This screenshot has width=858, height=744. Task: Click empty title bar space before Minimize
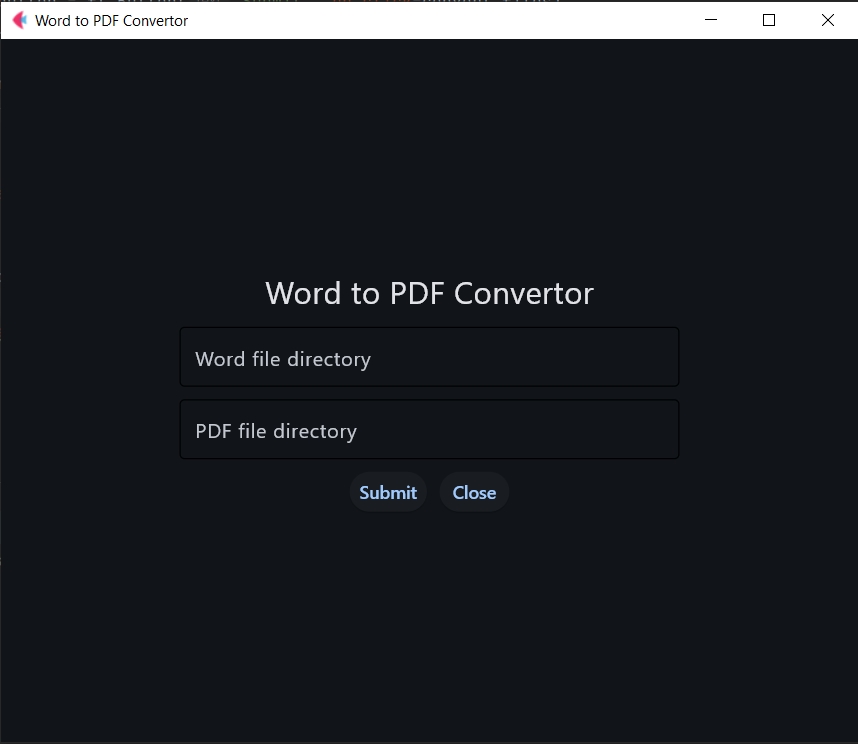click(450, 20)
